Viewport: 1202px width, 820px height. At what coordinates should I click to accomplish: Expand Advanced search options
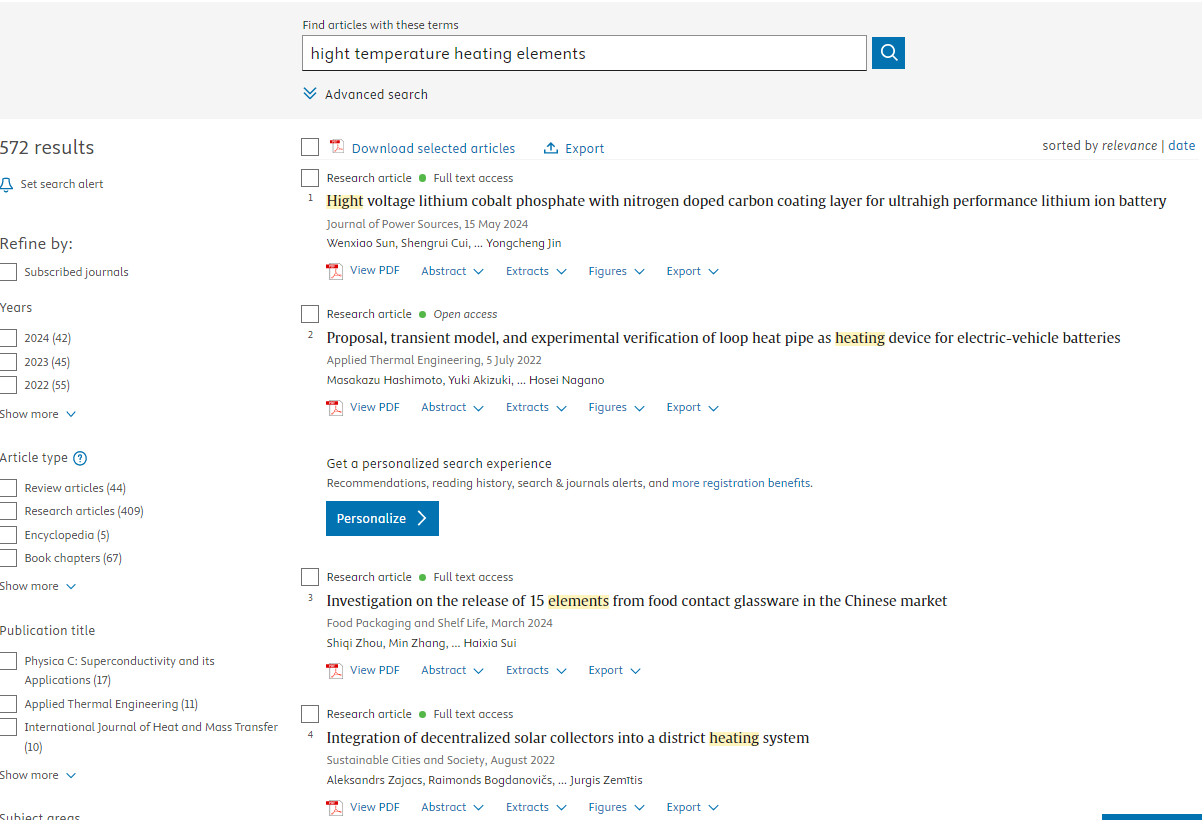[366, 94]
